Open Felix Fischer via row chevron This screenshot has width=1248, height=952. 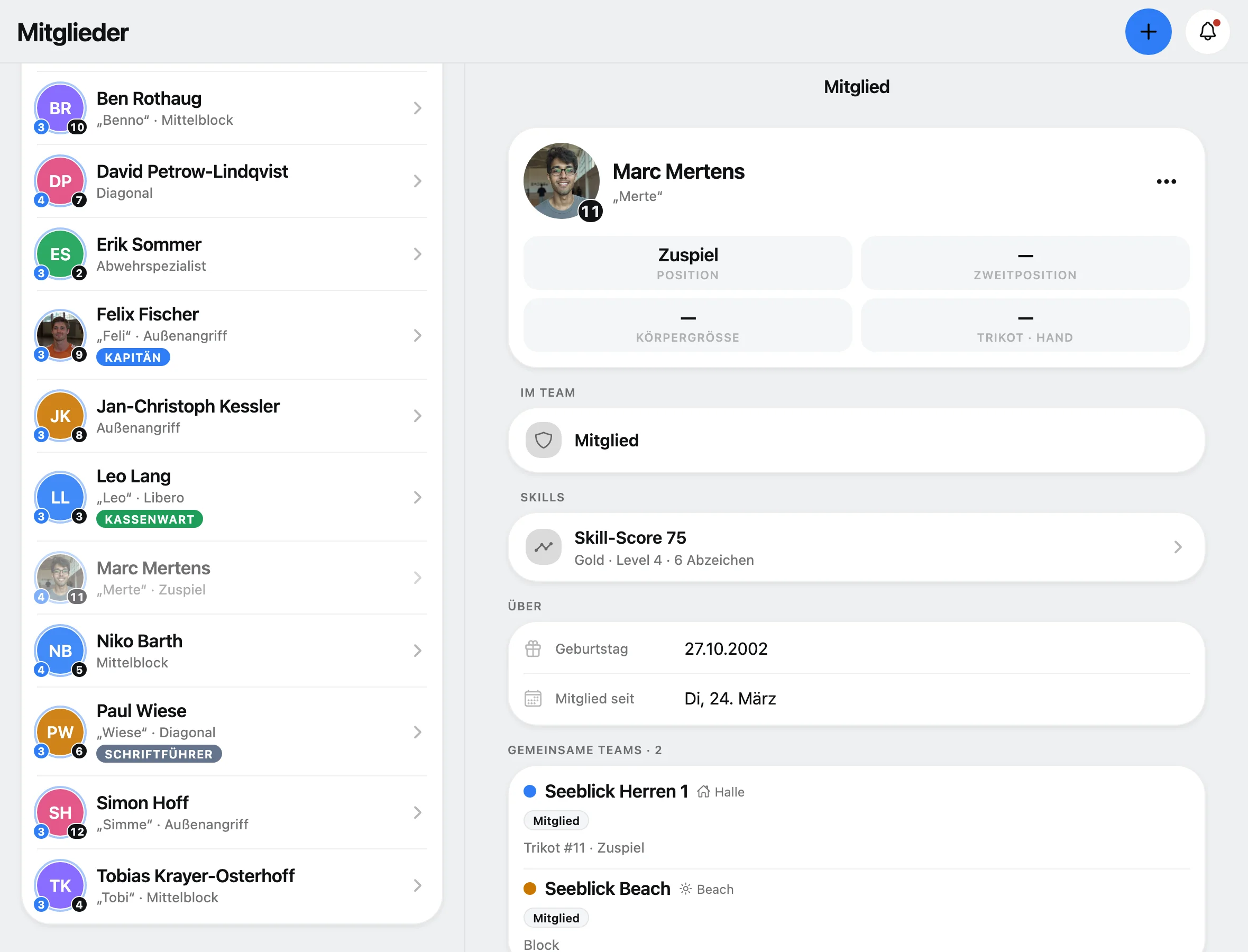click(x=418, y=335)
